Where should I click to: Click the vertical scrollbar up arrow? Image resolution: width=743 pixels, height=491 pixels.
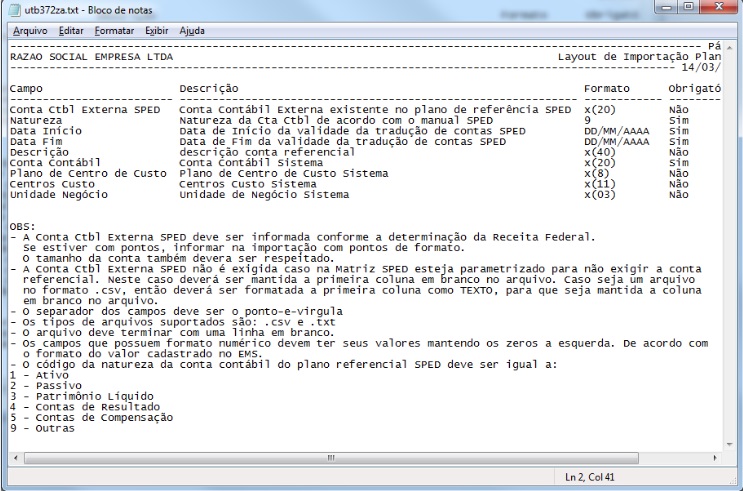coord(729,48)
